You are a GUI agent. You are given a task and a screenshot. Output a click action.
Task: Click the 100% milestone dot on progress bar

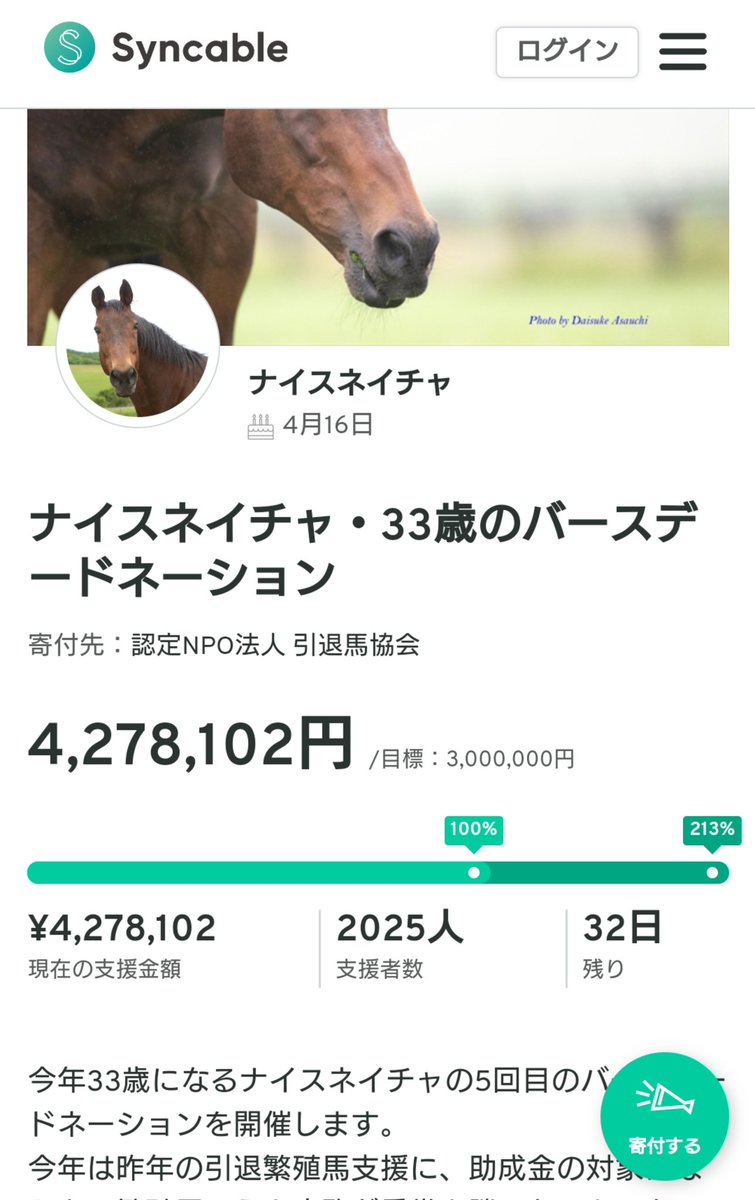click(474, 872)
